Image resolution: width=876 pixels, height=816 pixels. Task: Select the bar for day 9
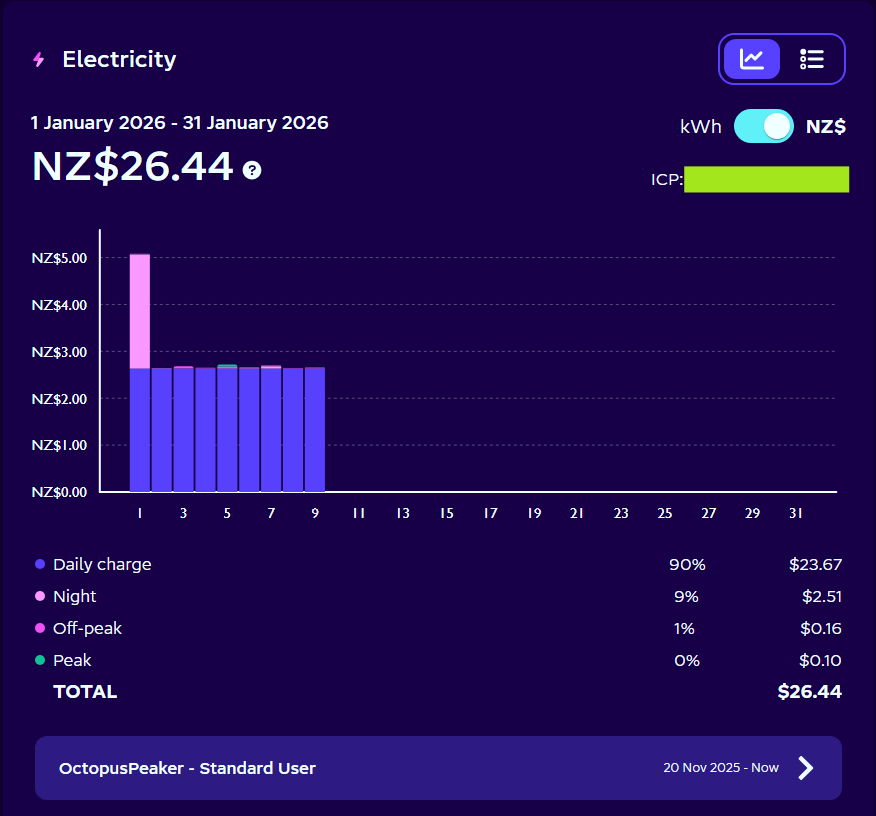(315, 430)
